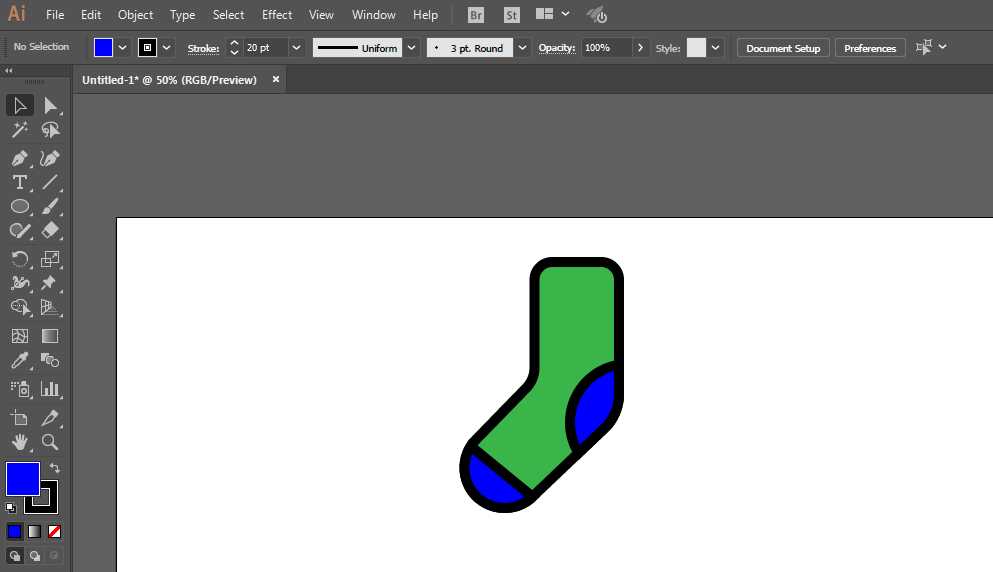Switch paint mode to Gradient

[x=35, y=531]
